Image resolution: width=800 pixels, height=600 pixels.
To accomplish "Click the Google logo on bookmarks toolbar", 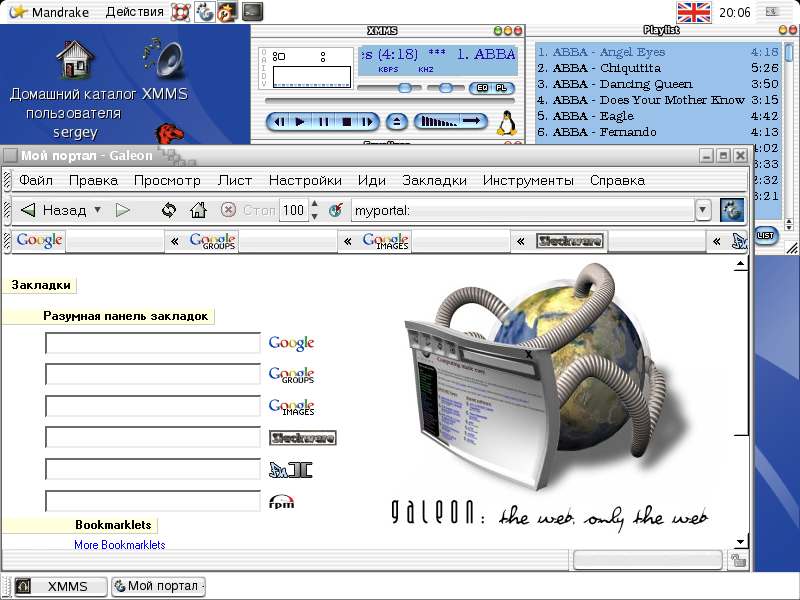I will pos(39,240).
